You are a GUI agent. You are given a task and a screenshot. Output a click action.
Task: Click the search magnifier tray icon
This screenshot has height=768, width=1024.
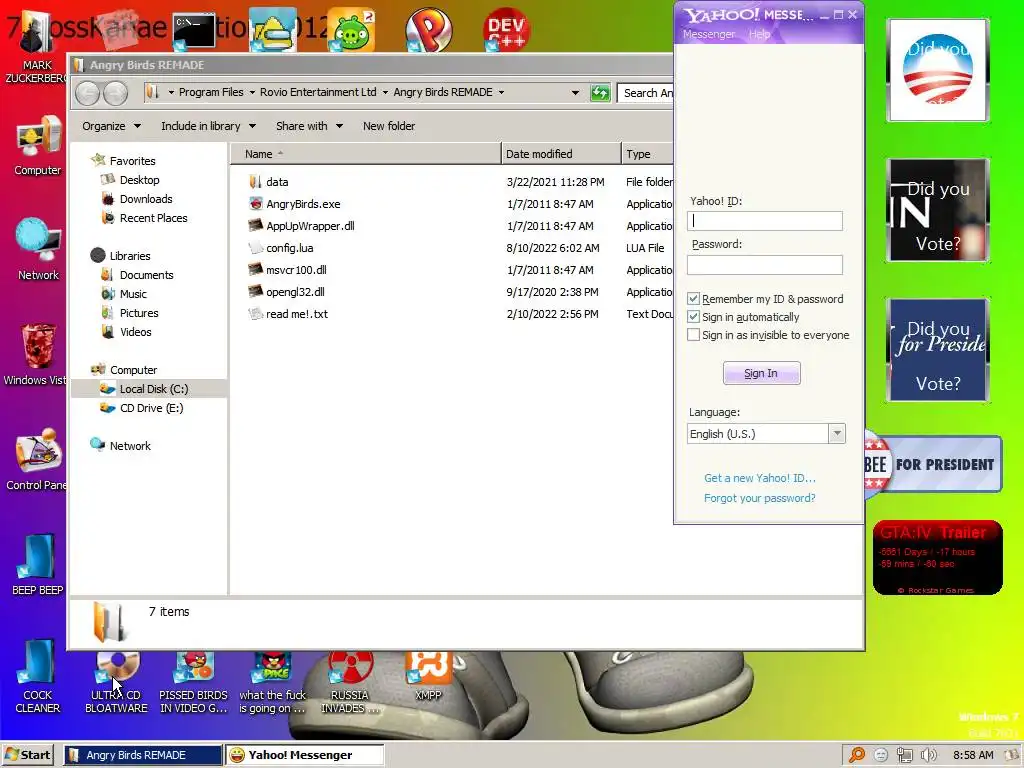[x=857, y=755]
